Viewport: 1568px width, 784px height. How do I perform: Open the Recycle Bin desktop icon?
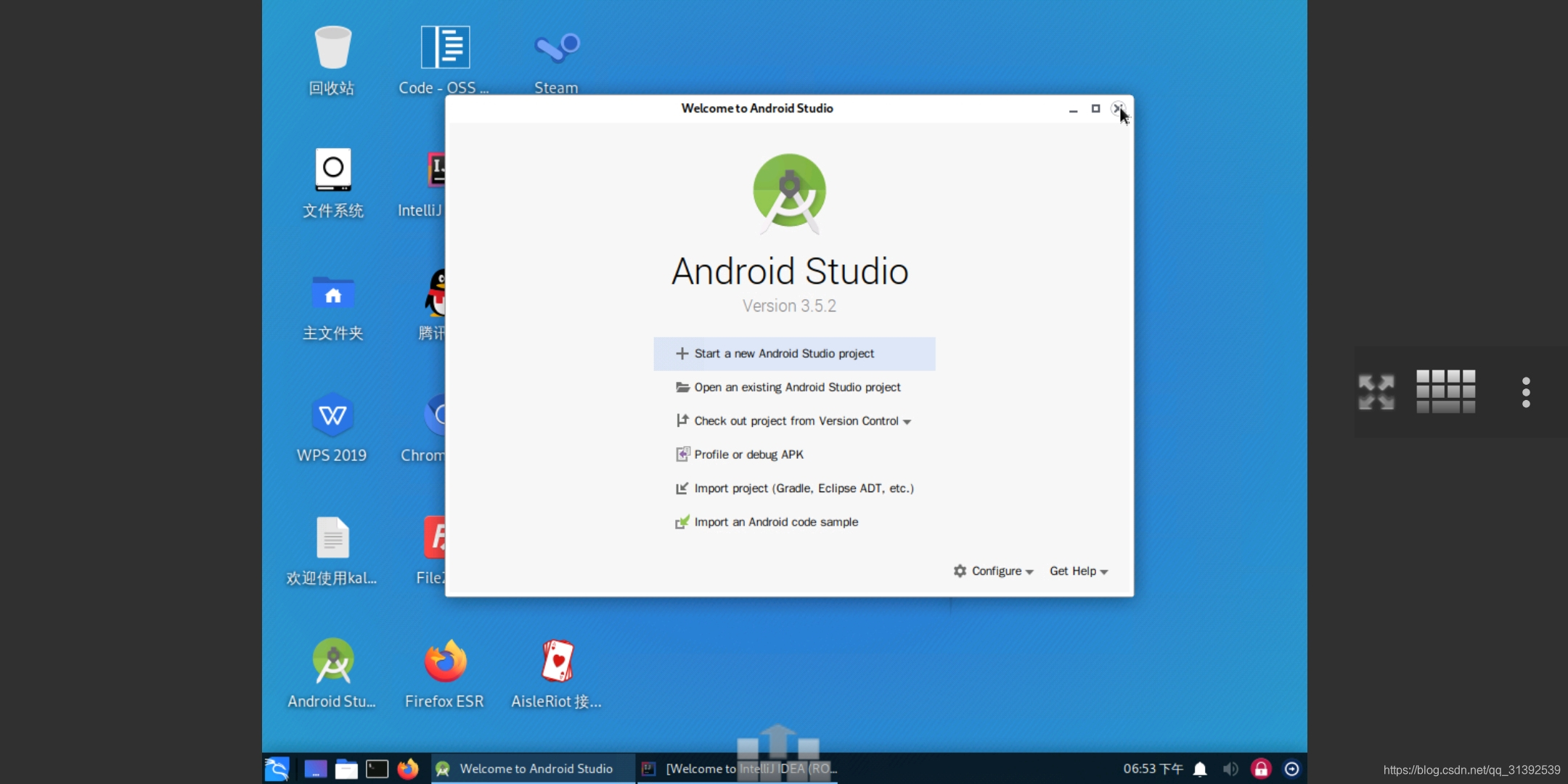(332, 48)
